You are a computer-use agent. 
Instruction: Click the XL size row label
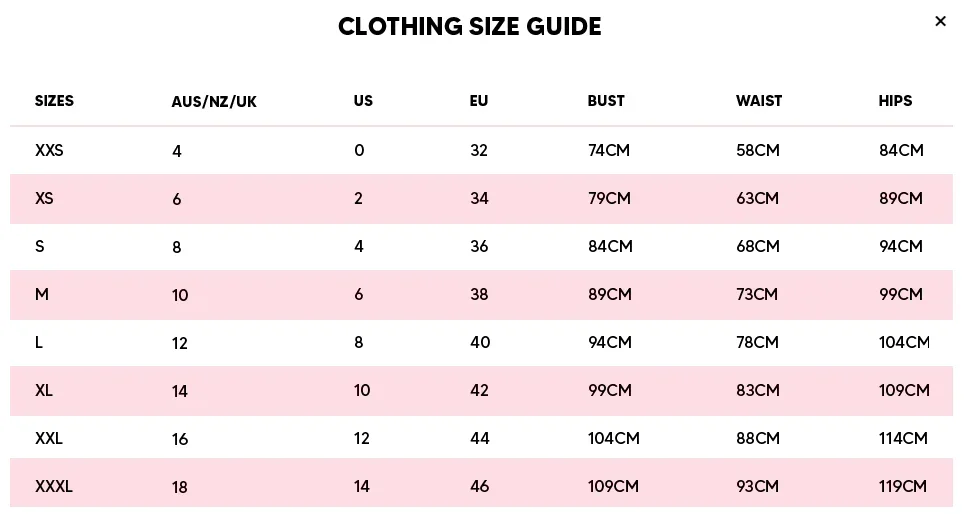tap(44, 390)
